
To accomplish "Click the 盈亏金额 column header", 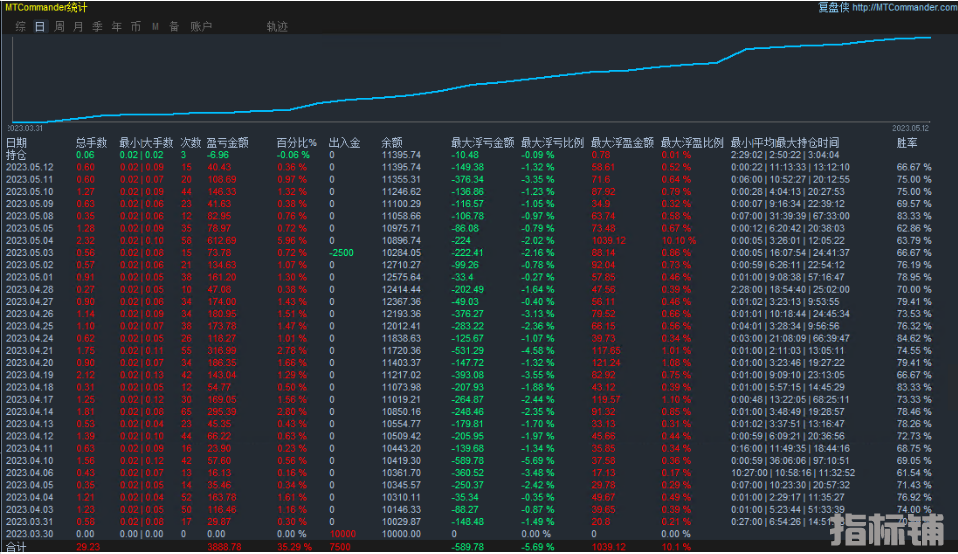I will click(227, 143).
